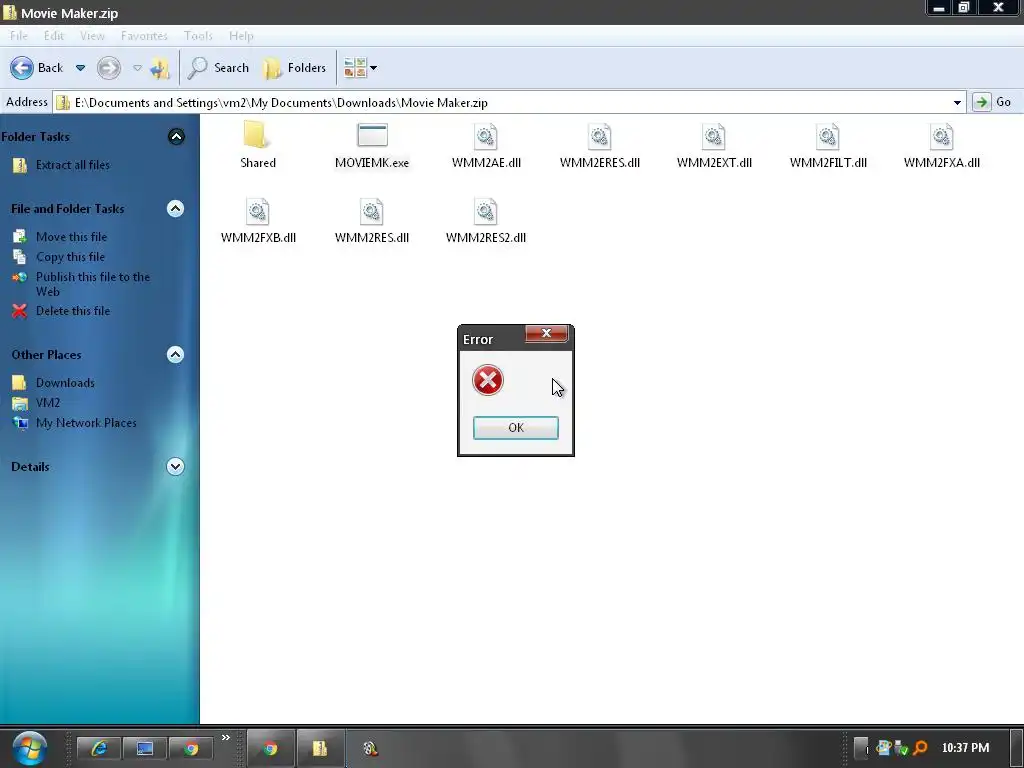Click Move this file link
The image size is (1024, 768).
(x=71, y=237)
